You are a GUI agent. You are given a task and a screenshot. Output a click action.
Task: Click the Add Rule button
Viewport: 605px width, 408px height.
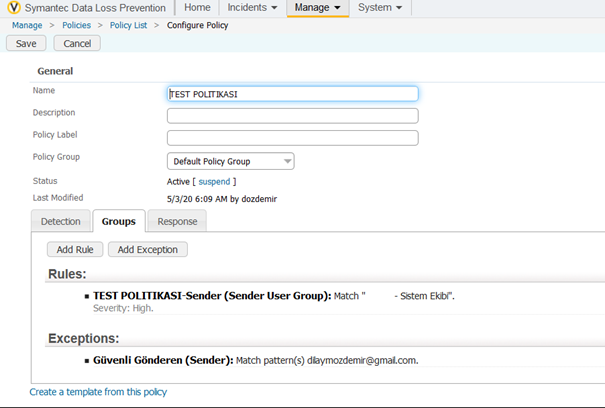pos(75,250)
